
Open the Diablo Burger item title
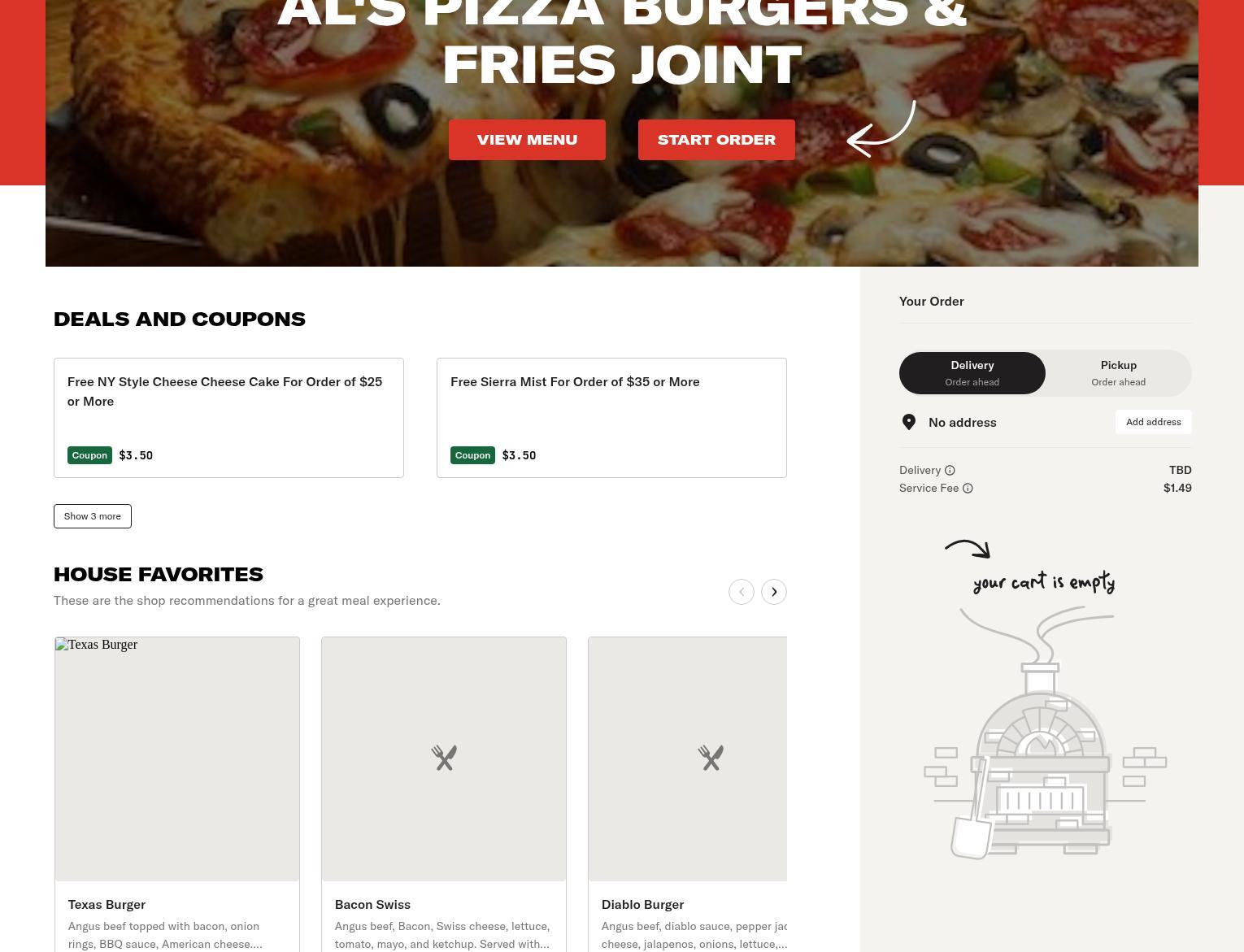point(642,904)
